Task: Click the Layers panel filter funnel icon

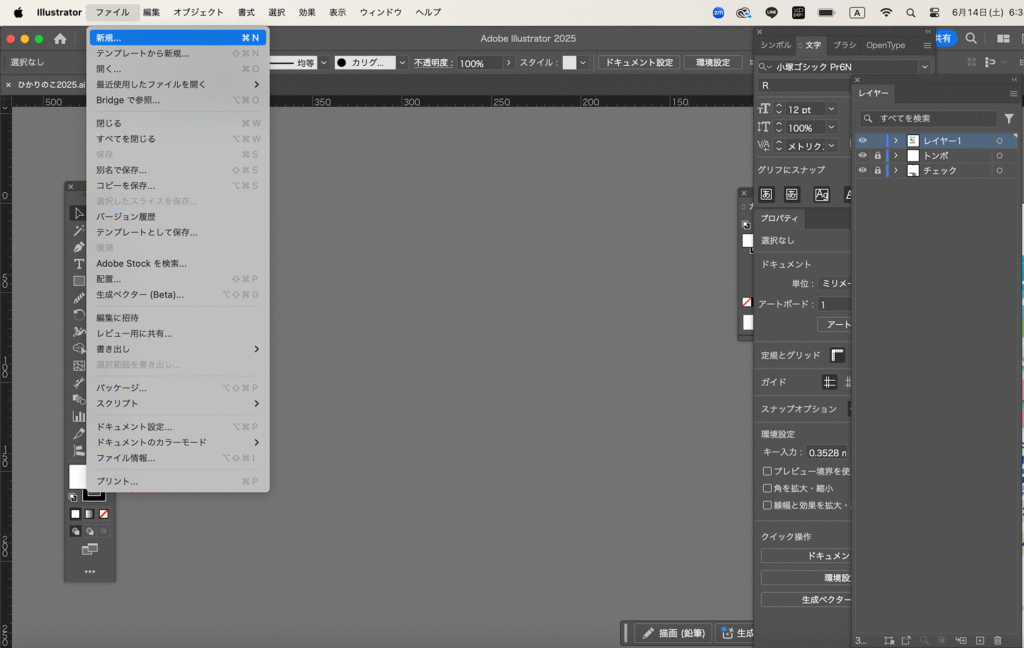Action: tap(1009, 118)
